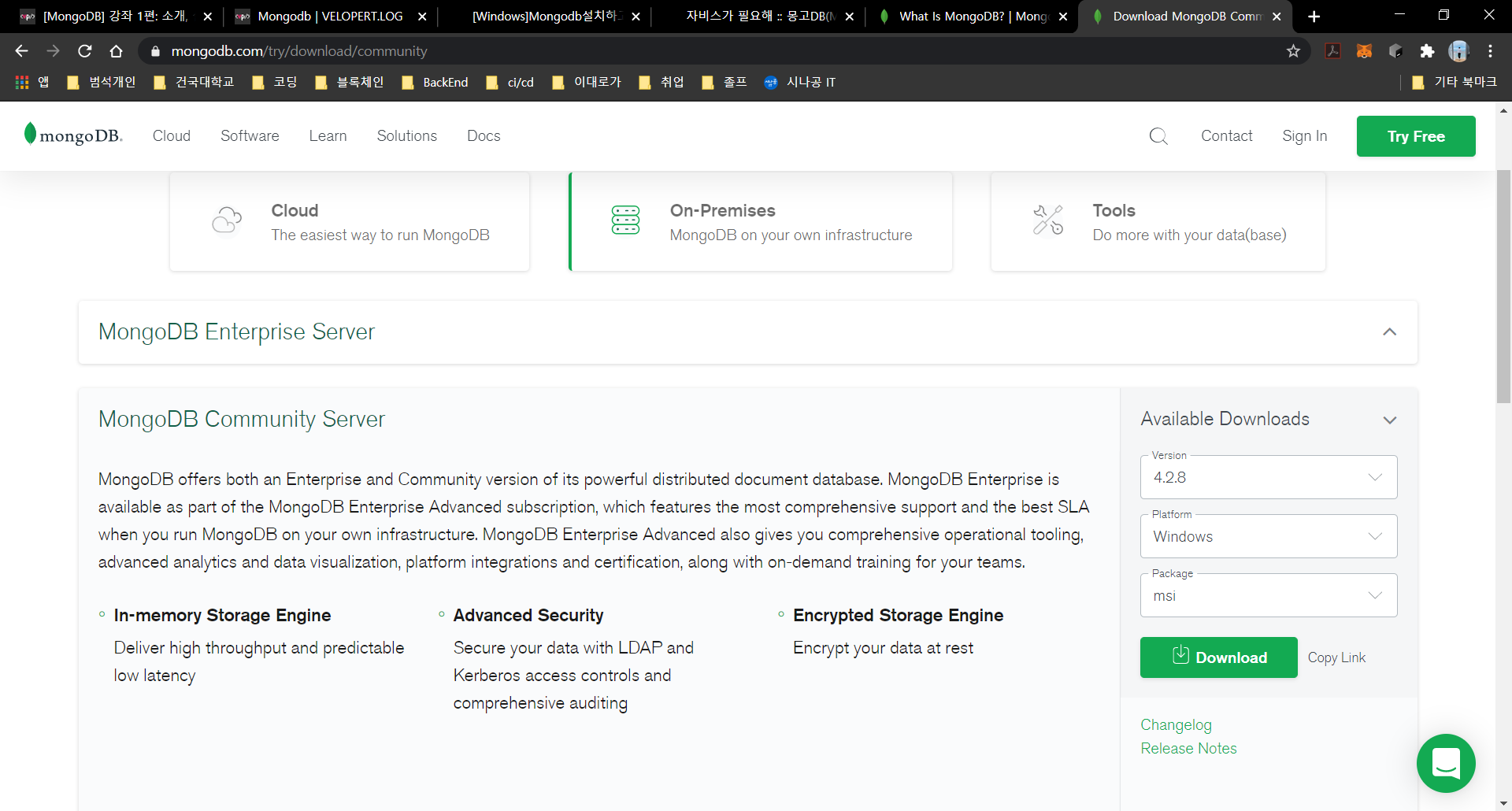
Task: Click the Sign In link
Action: click(x=1304, y=136)
